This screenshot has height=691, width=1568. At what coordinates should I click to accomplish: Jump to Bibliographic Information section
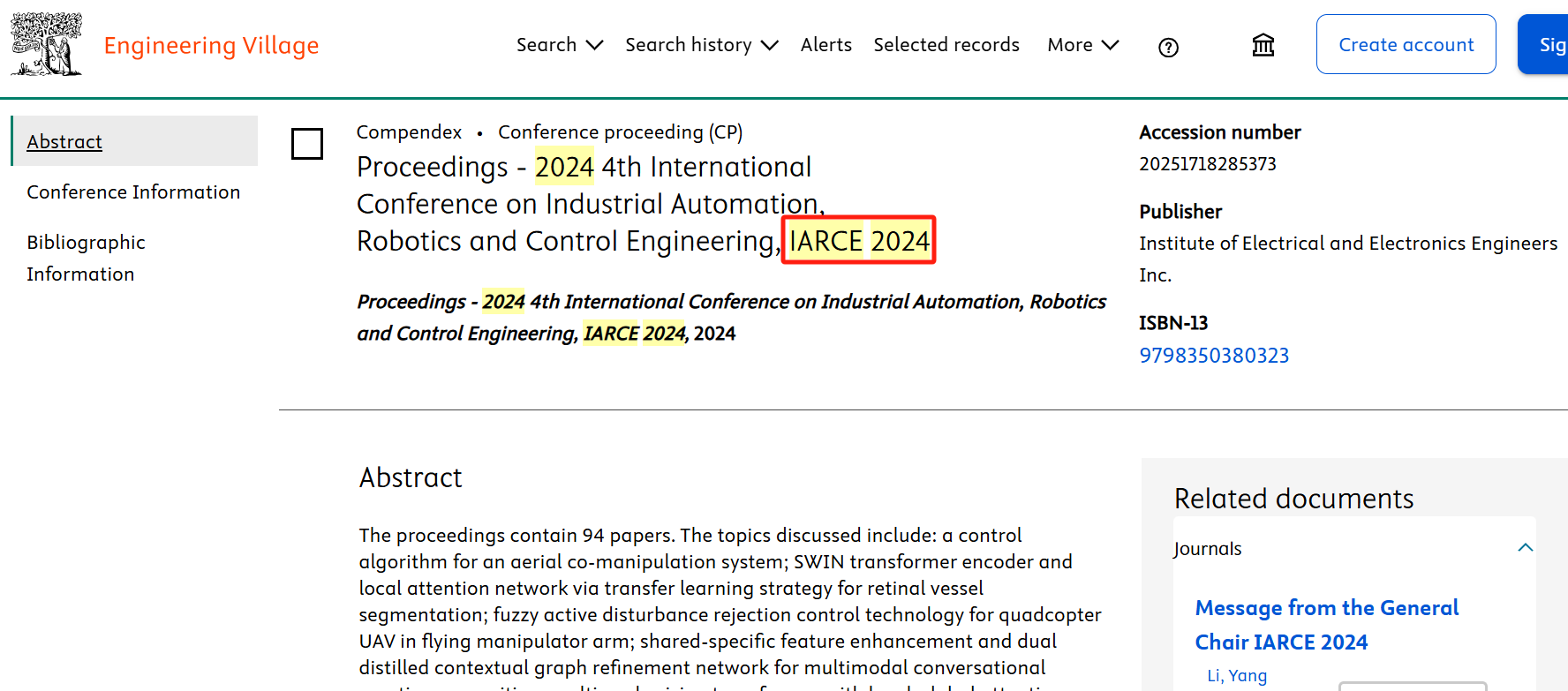point(86,258)
